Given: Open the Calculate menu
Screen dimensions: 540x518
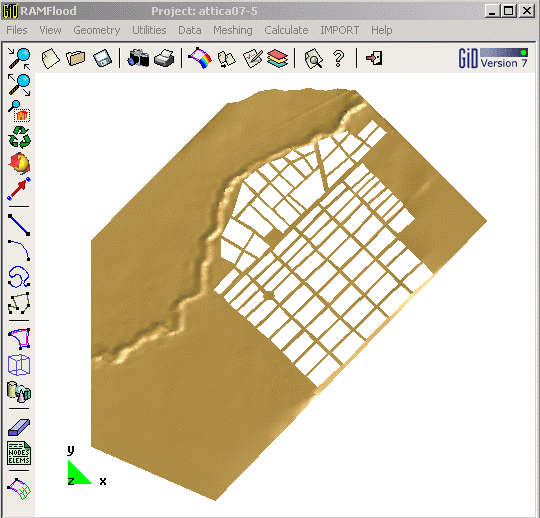Looking at the screenshot, I should (286, 30).
